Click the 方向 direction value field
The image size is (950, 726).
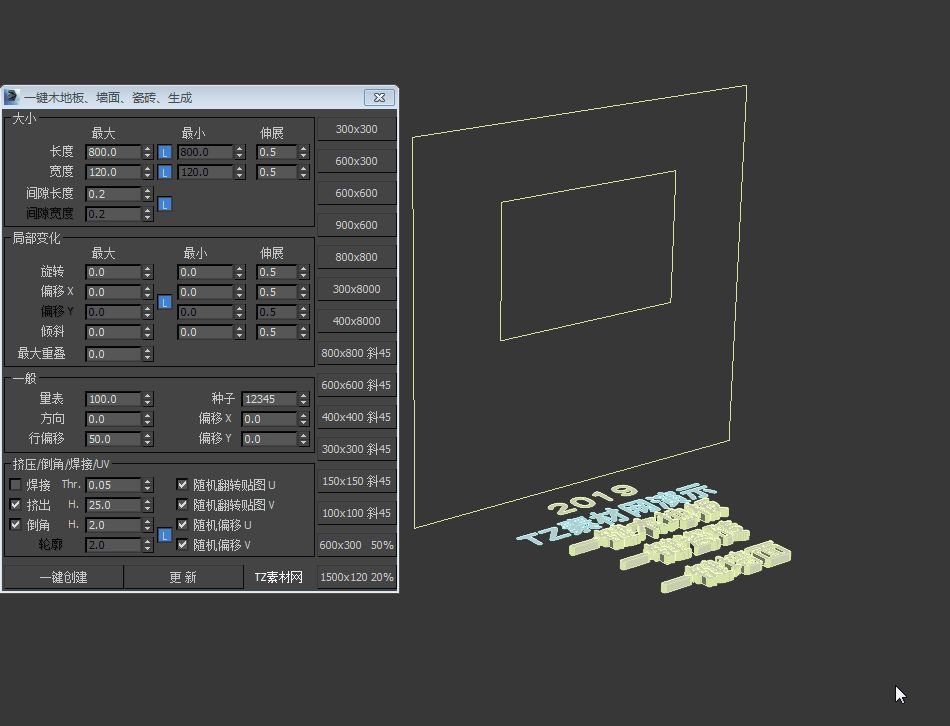[x=113, y=419]
